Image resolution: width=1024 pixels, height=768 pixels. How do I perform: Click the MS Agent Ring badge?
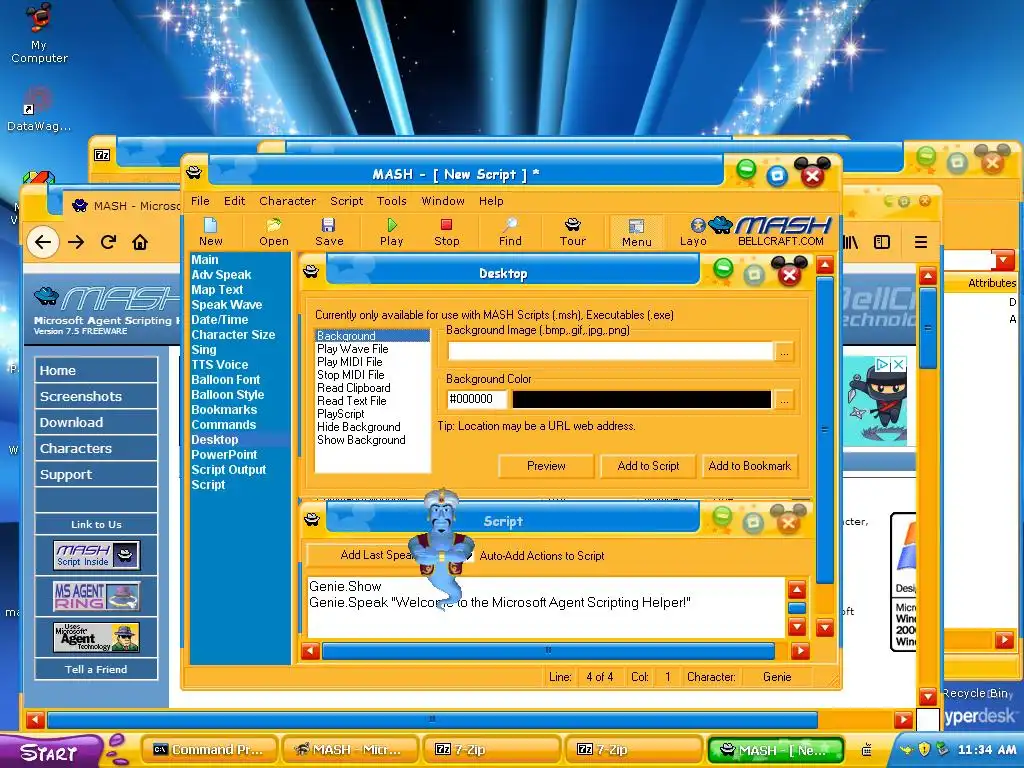(x=97, y=596)
